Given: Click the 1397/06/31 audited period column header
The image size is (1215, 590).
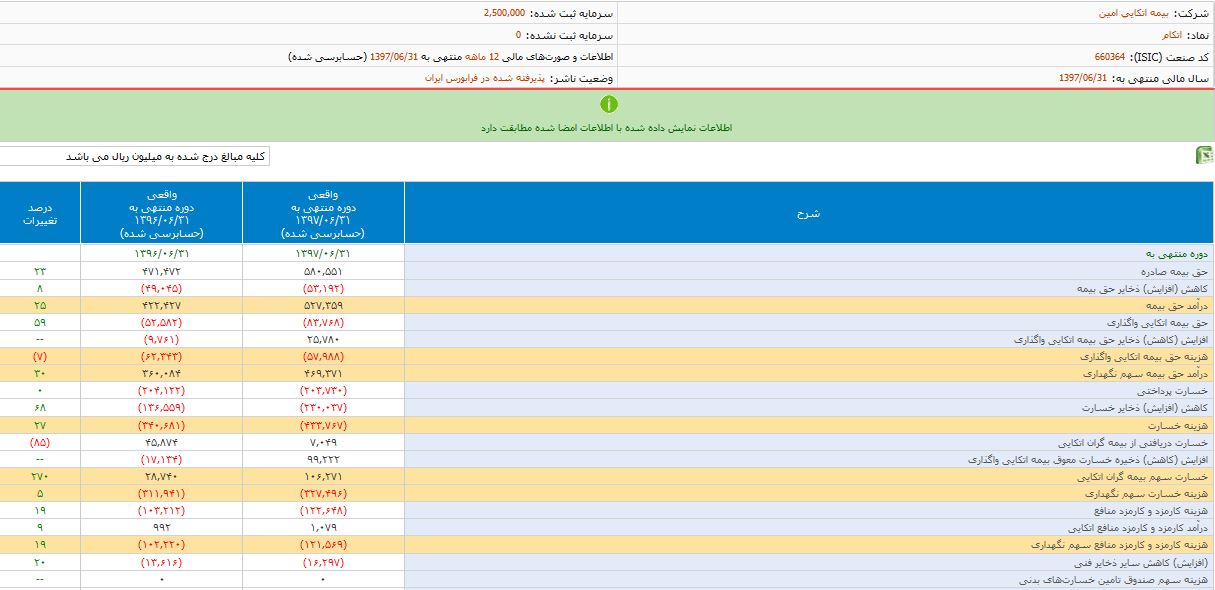Looking at the screenshot, I should [x=322, y=213].
